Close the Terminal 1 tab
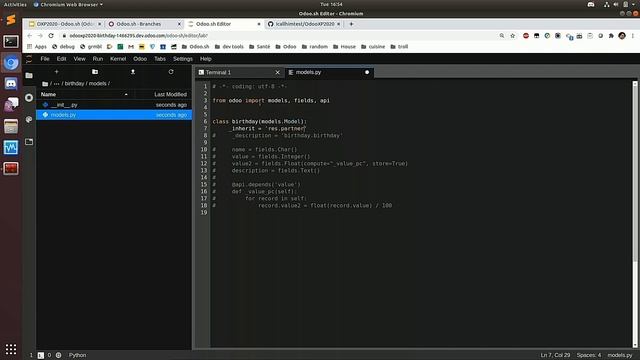The image size is (640, 360). click(x=278, y=72)
